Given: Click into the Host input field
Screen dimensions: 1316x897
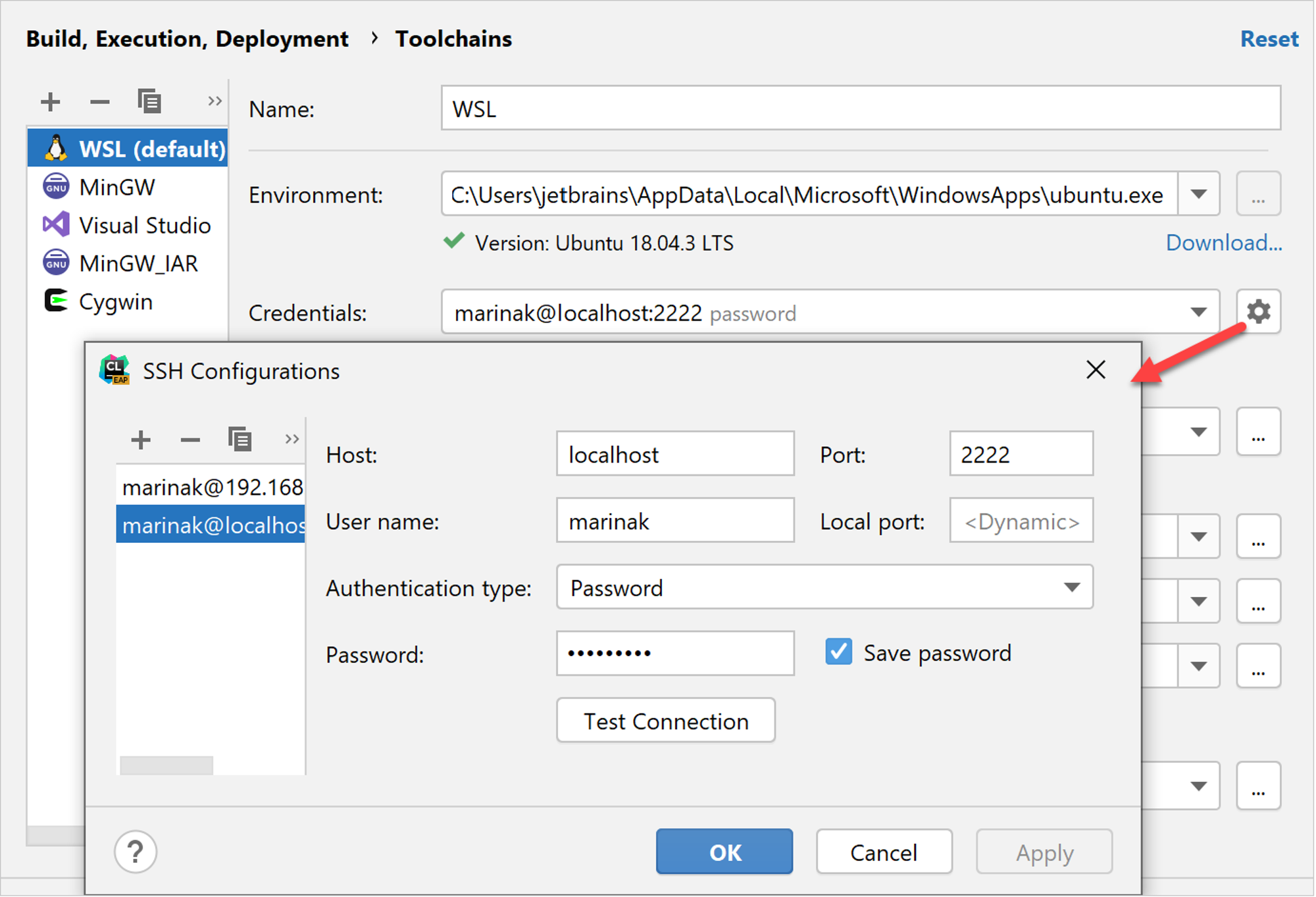Looking at the screenshot, I should (x=675, y=454).
